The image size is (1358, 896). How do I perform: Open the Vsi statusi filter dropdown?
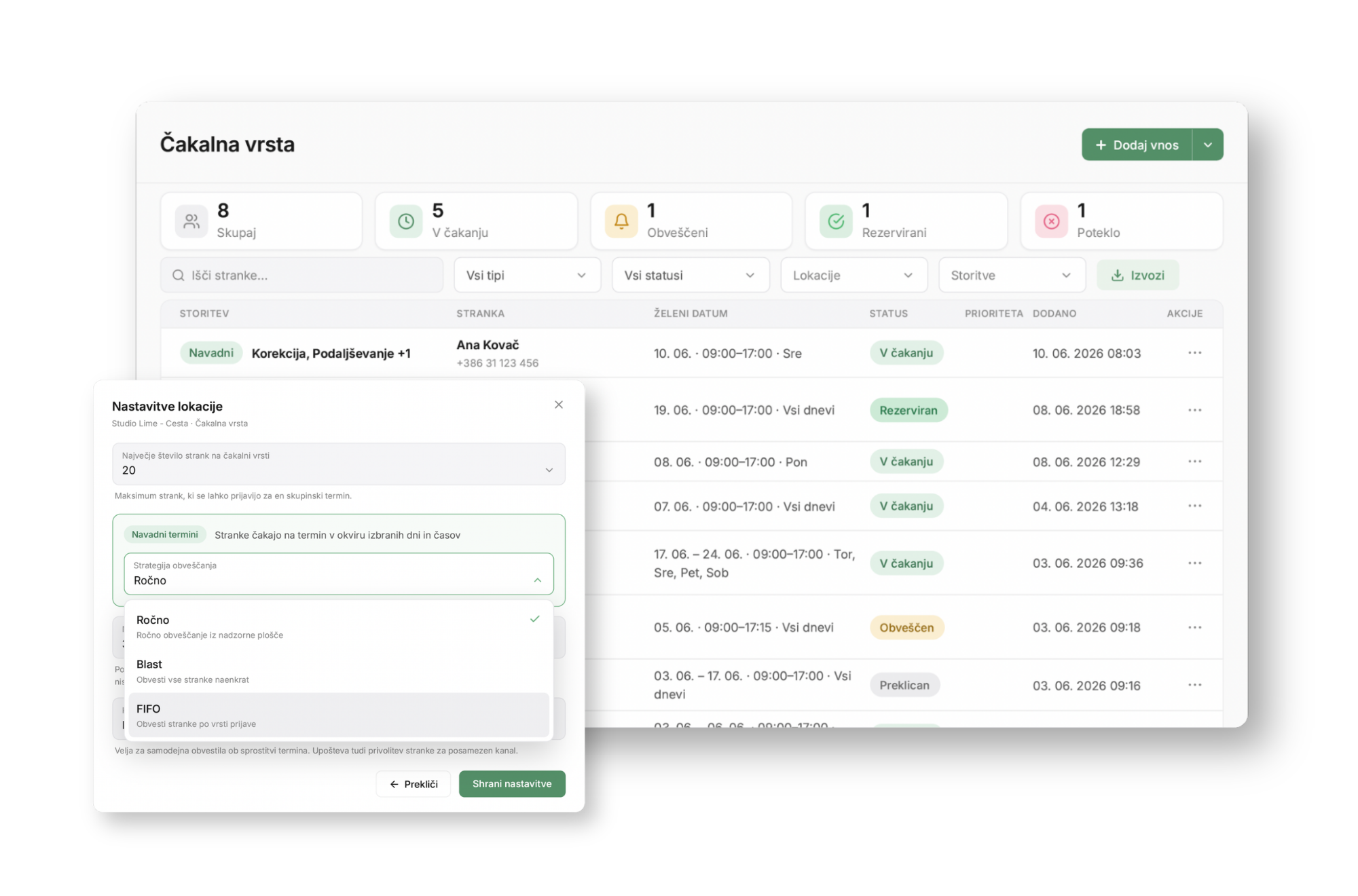click(690, 275)
